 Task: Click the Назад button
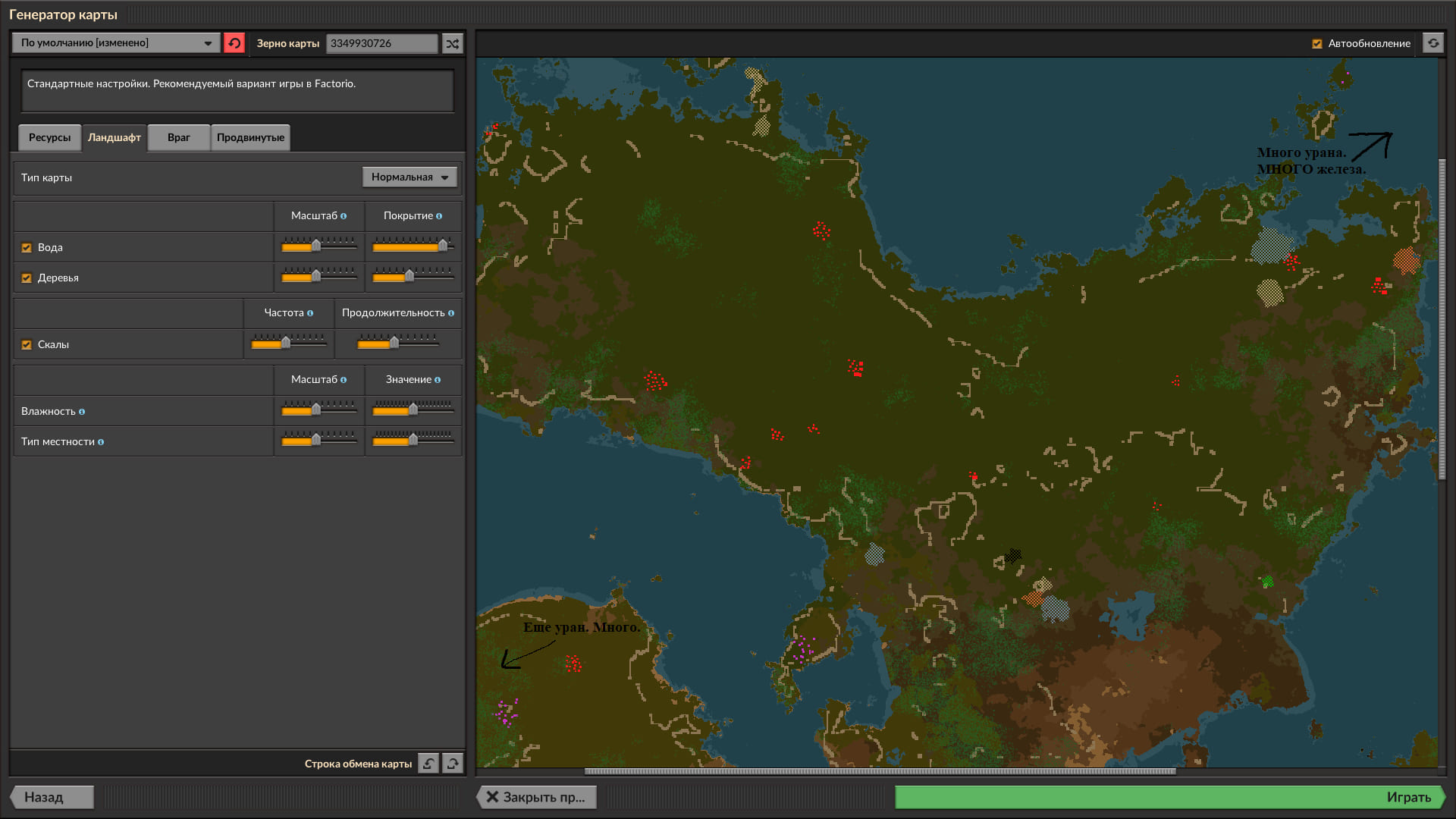[52, 797]
